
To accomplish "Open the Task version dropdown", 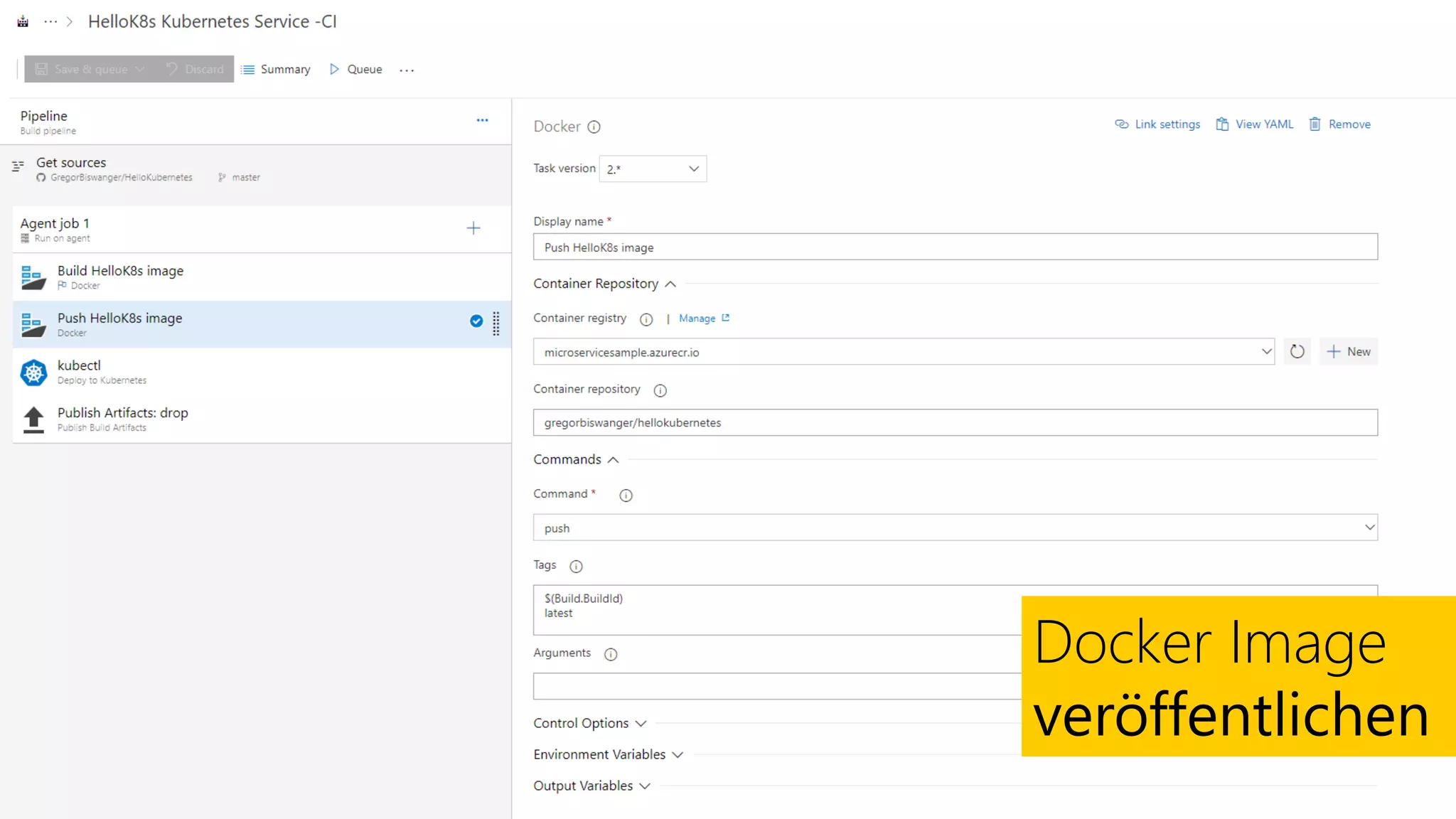I will pyautogui.click(x=653, y=168).
